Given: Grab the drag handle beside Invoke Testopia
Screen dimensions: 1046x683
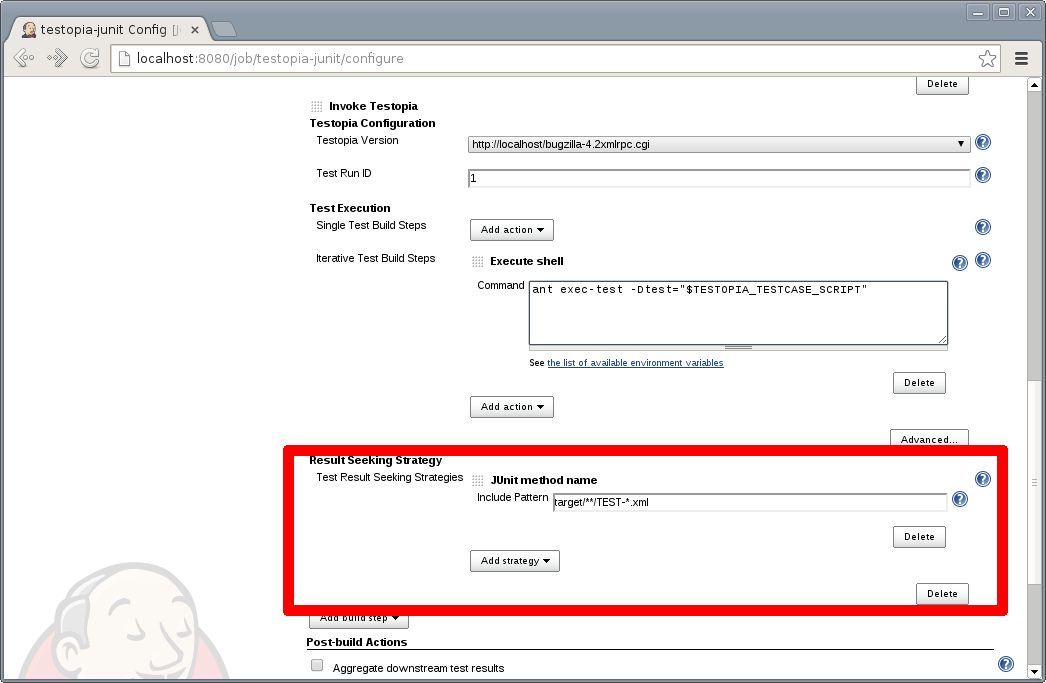Looking at the screenshot, I should [x=317, y=107].
